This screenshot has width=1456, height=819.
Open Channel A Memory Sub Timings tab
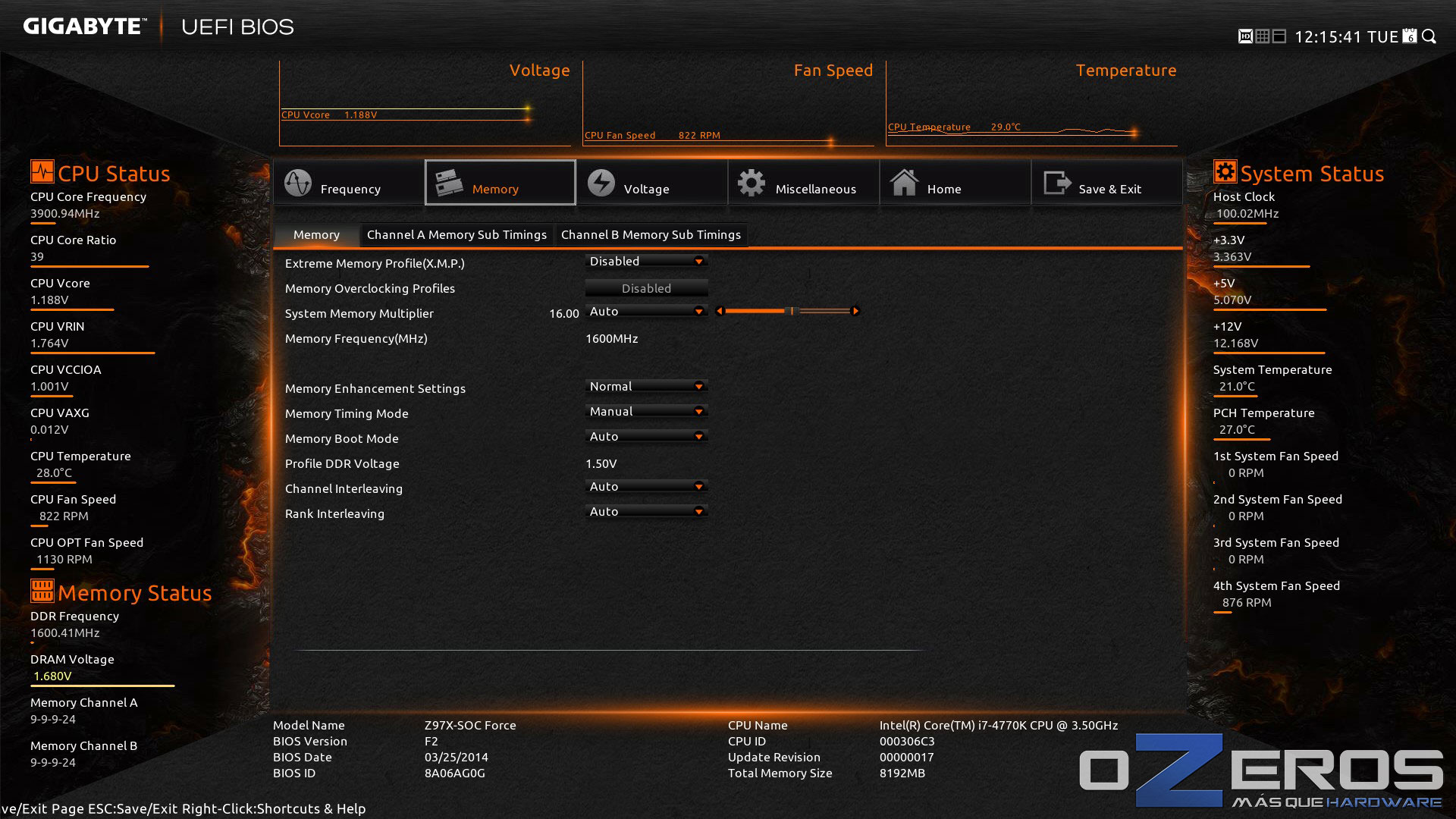tap(457, 235)
